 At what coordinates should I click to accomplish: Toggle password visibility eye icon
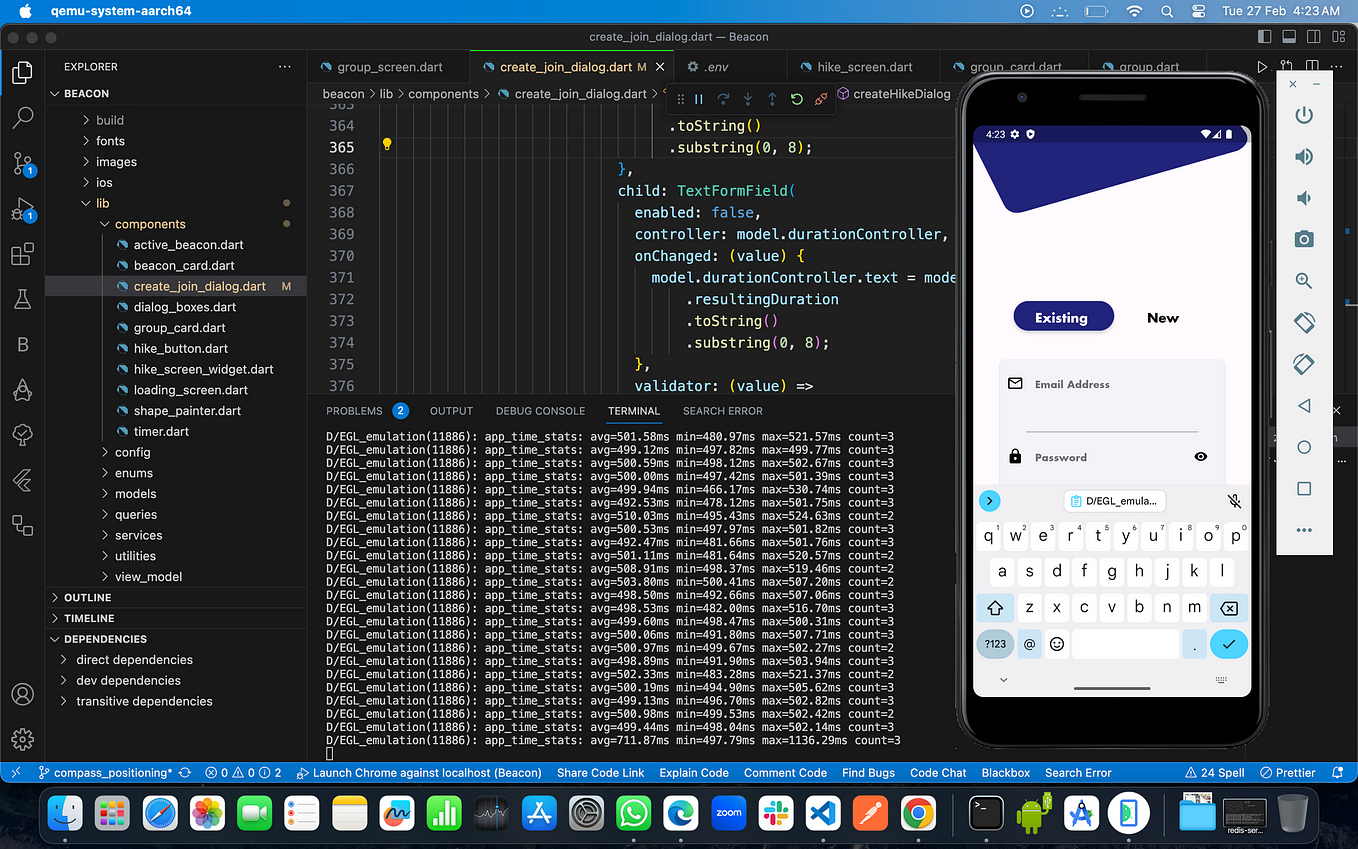click(x=1201, y=457)
